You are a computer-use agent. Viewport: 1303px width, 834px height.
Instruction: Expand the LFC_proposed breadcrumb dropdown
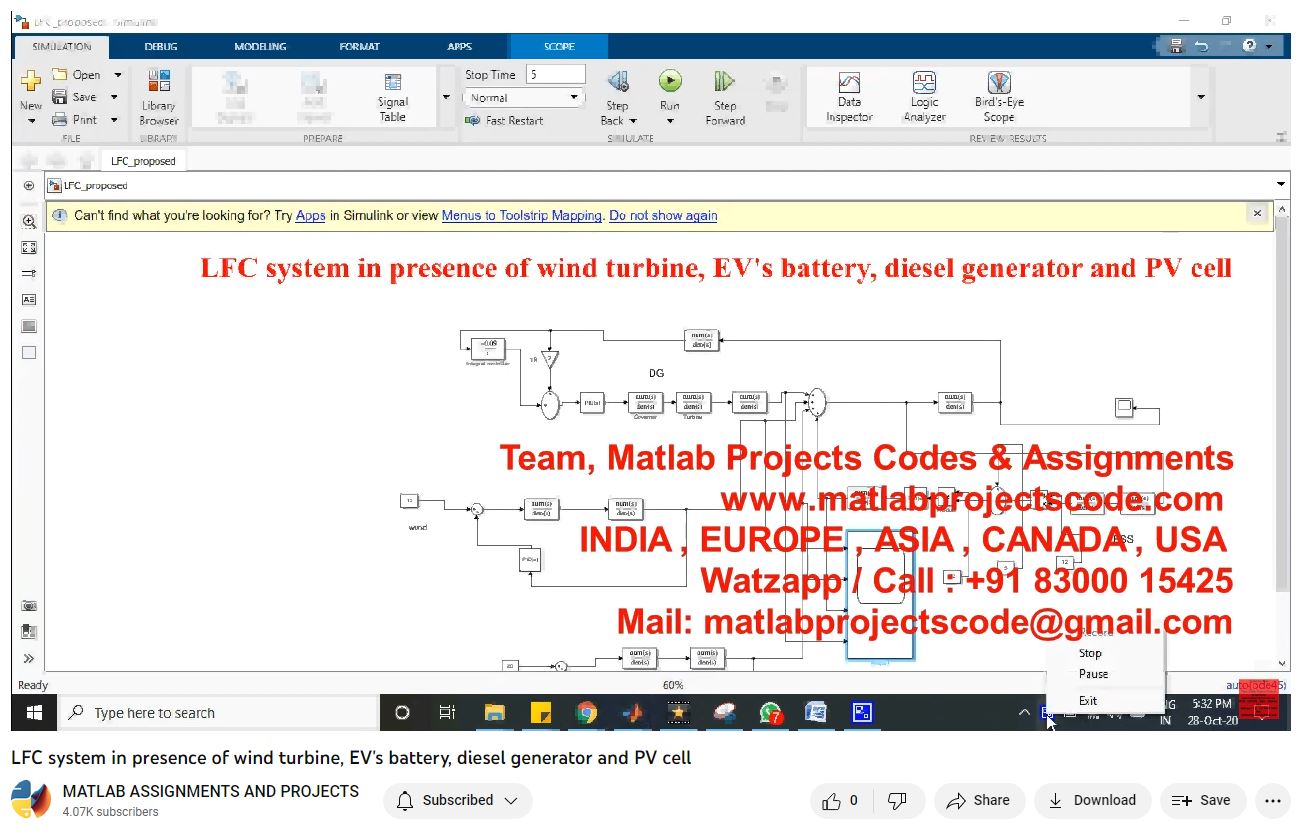1280,184
